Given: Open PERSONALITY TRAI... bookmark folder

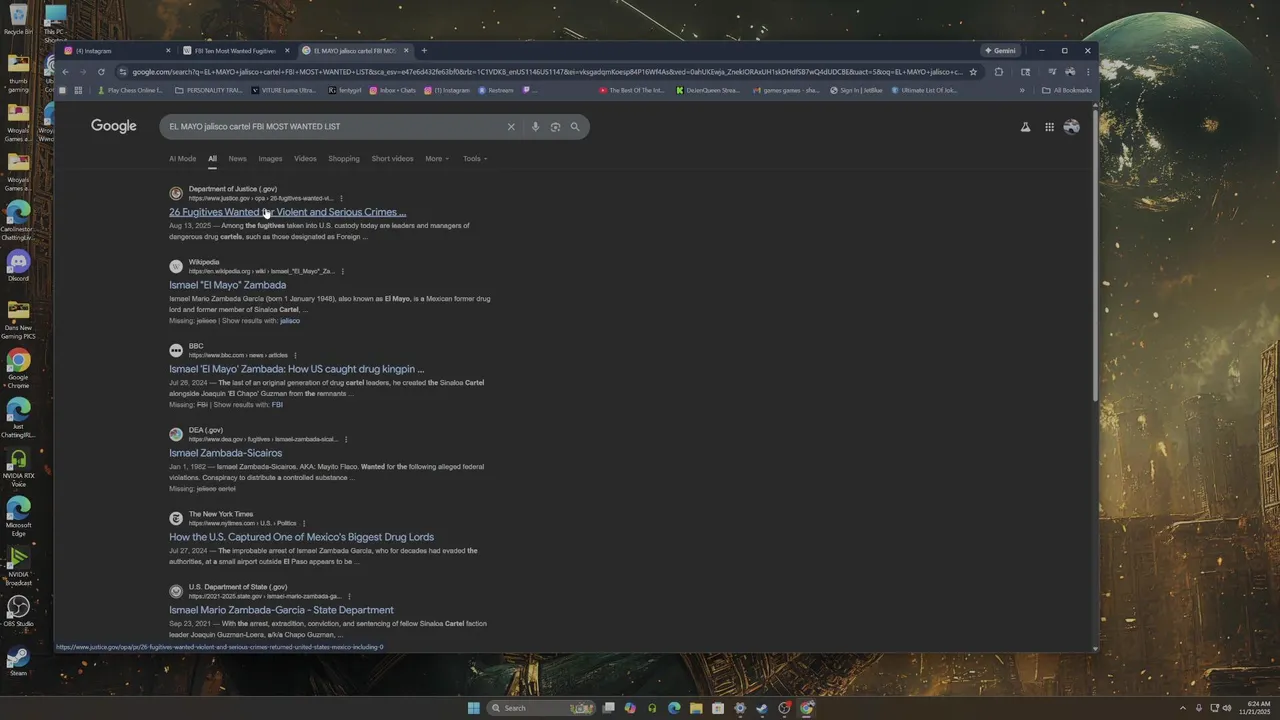Looking at the screenshot, I should (209, 90).
